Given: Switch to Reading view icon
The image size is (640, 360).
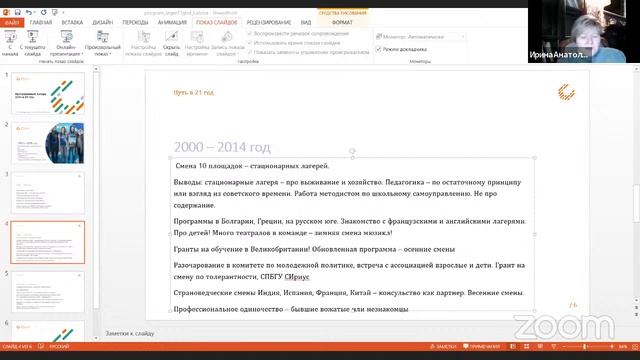Looking at the screenshot, I should click(x=540, y=347).
